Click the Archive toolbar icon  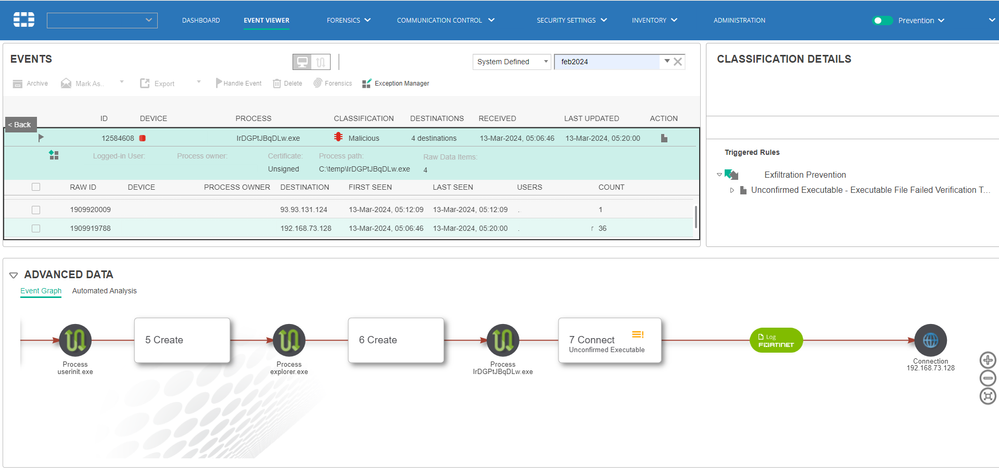pyautogui.click(x=18, y=83)
